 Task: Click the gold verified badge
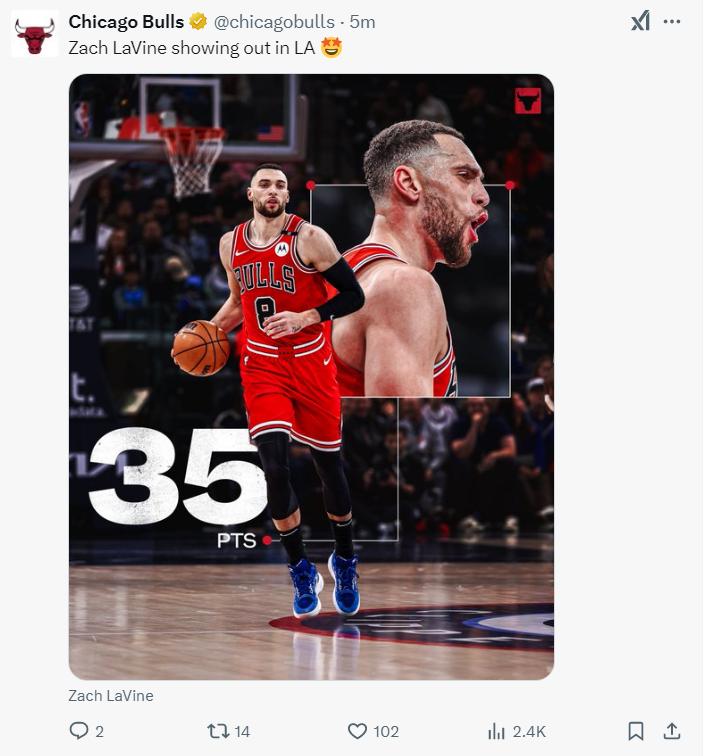tap(199, 22)
